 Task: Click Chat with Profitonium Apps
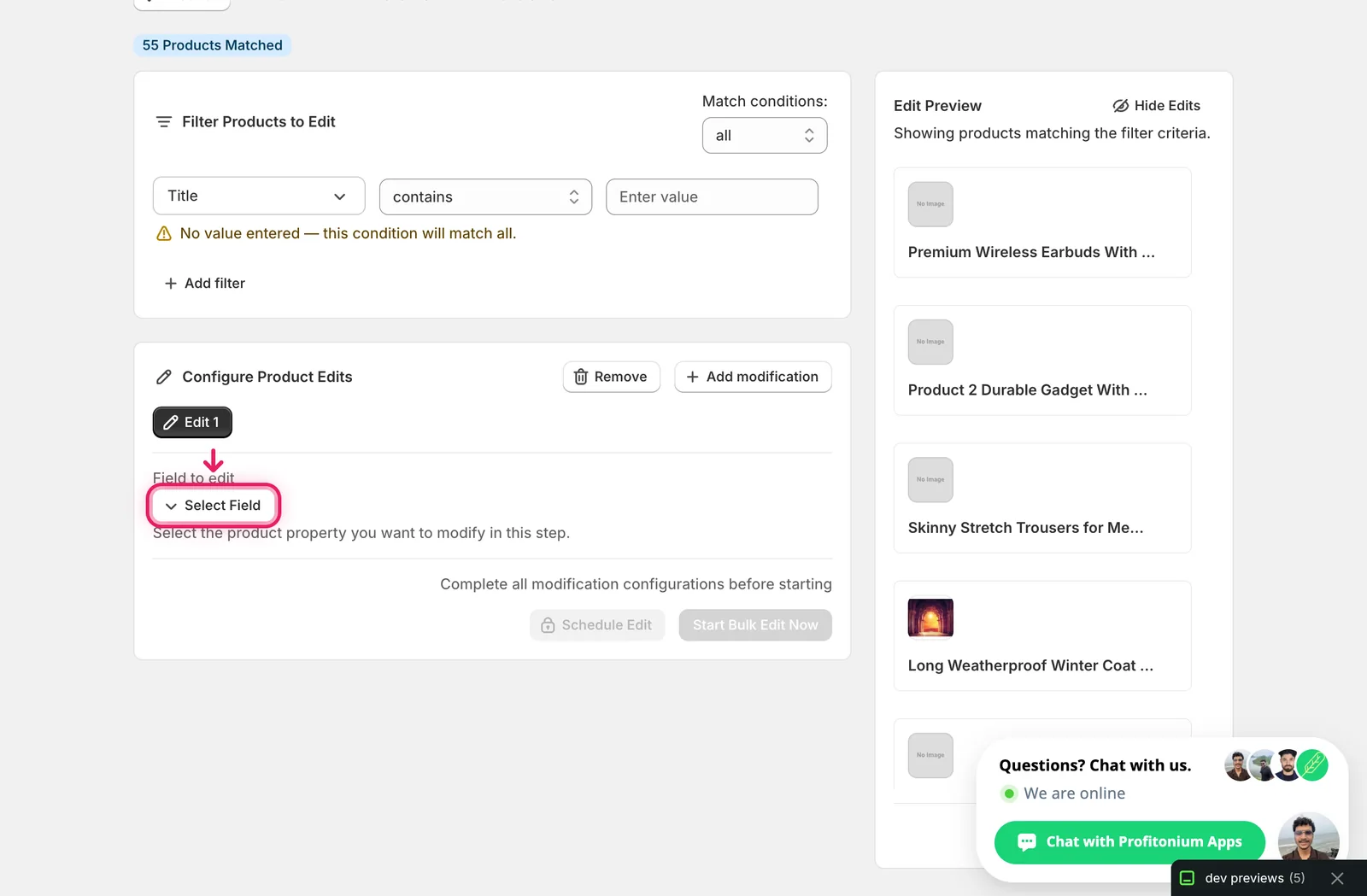pyautogui.click(x=1129, y=842)
